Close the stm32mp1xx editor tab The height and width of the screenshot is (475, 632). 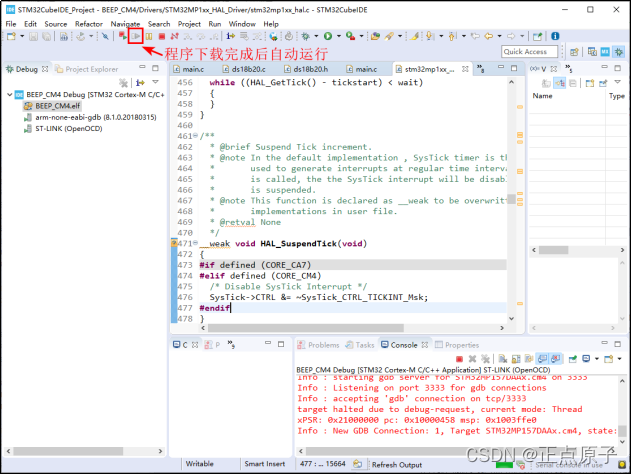(465, 69)
